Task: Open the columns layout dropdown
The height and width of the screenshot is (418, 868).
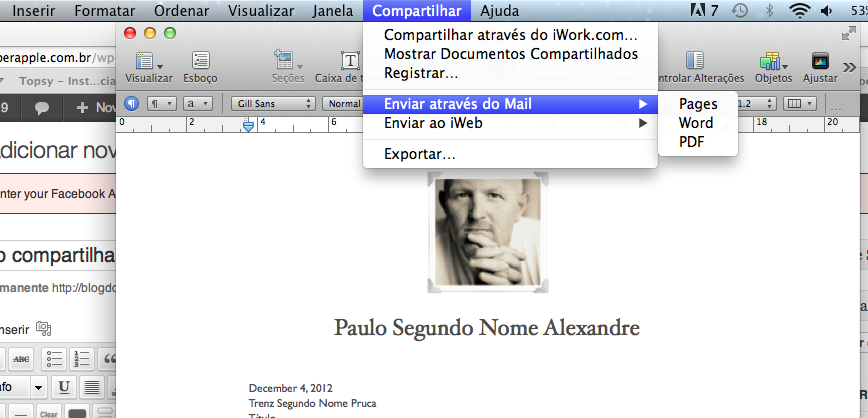Action: 799,103
